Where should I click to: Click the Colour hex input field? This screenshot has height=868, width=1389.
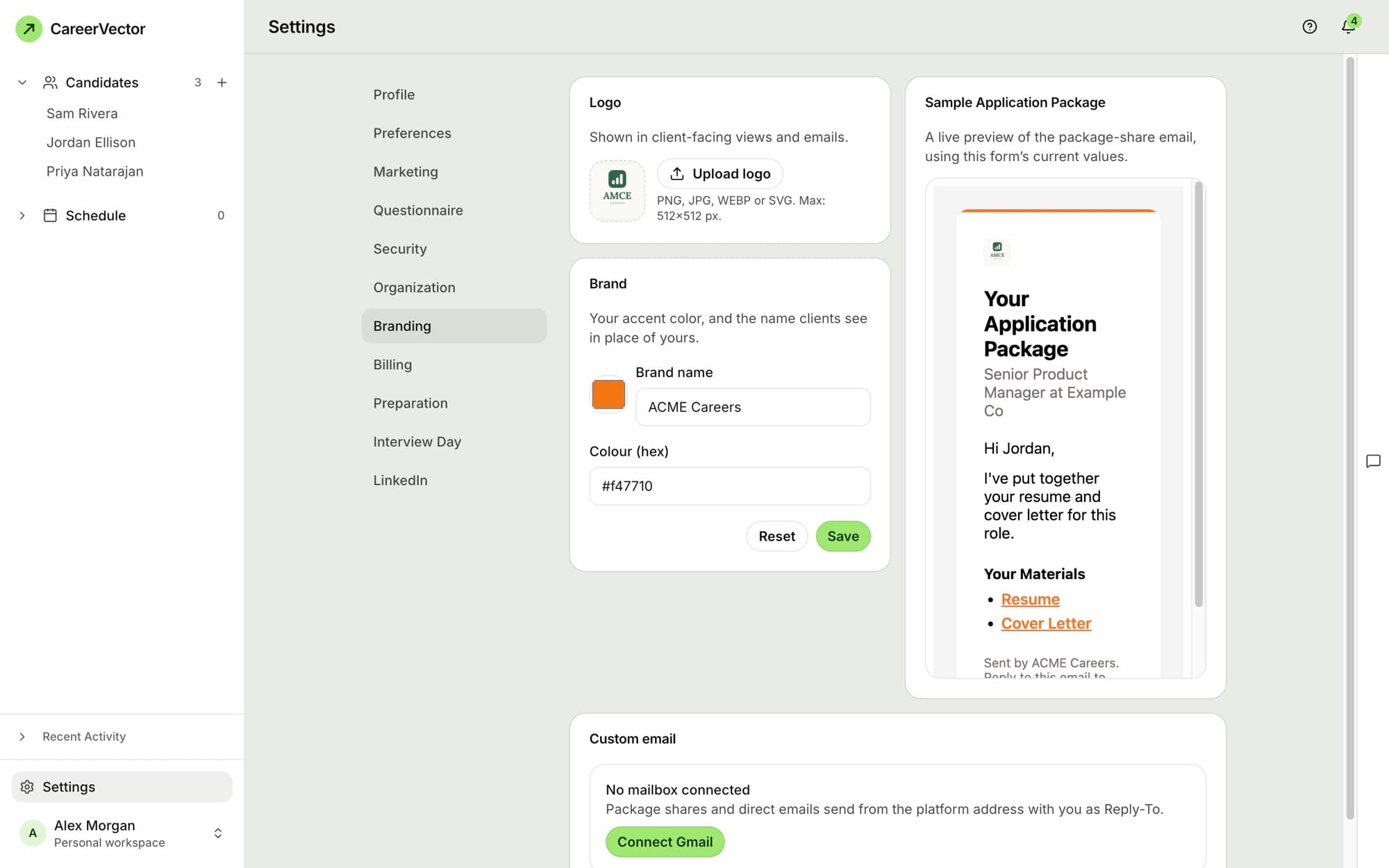pos(730,486)
